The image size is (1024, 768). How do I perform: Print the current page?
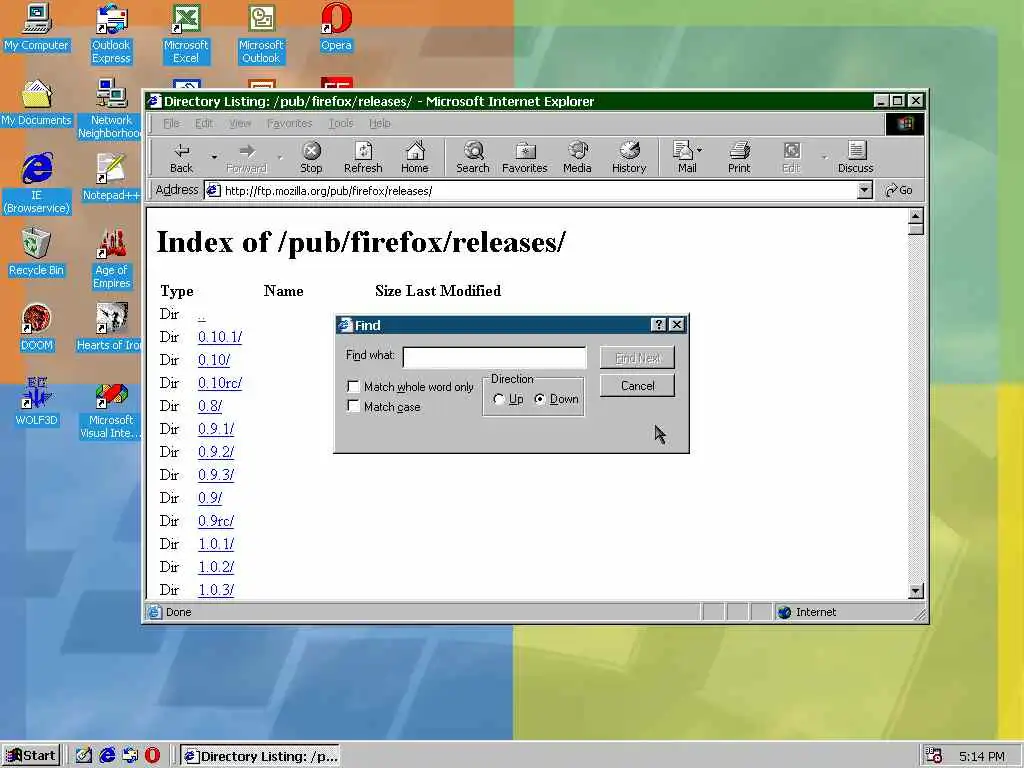[739, 157]
